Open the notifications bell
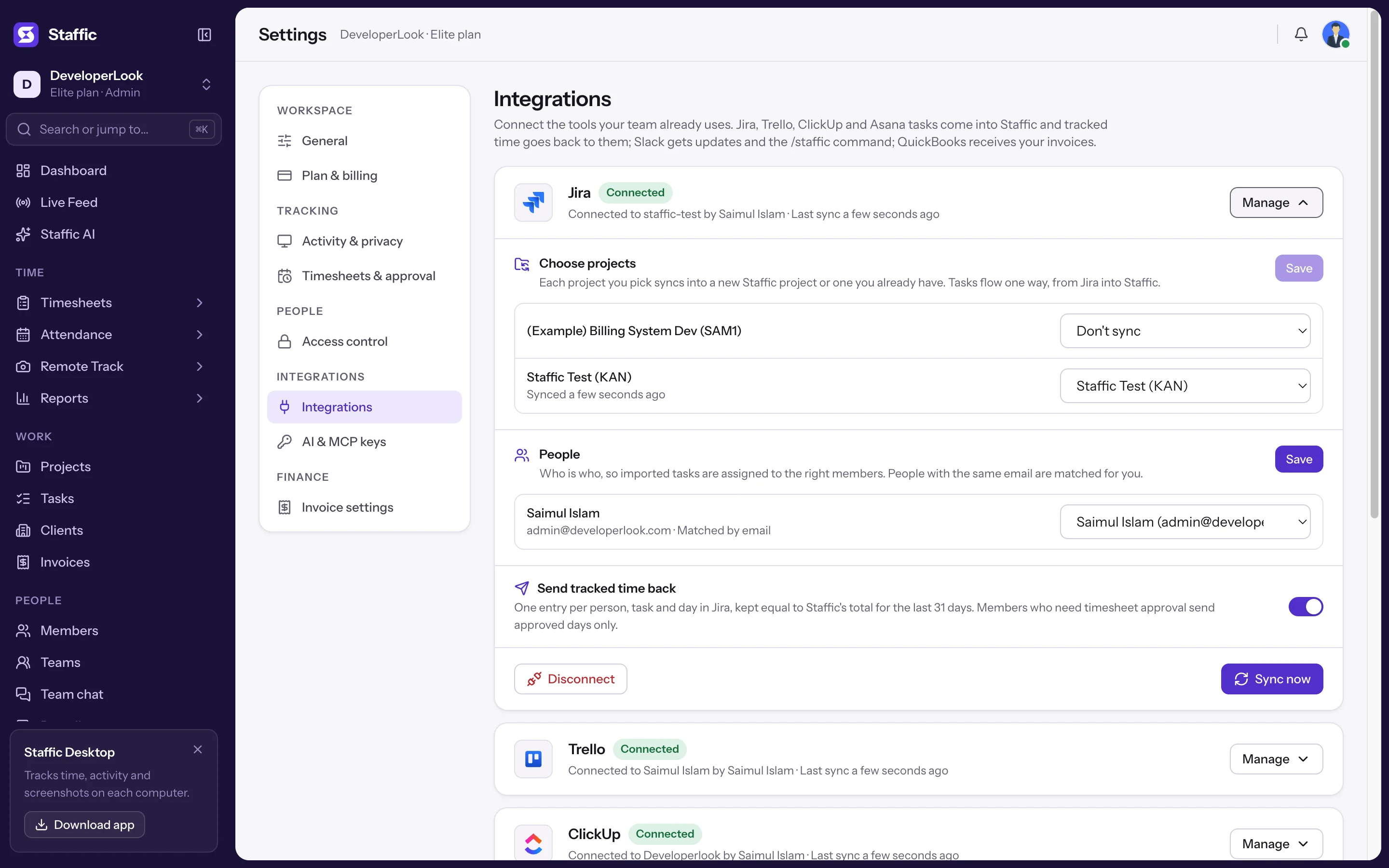 [x=1301, y=34]
